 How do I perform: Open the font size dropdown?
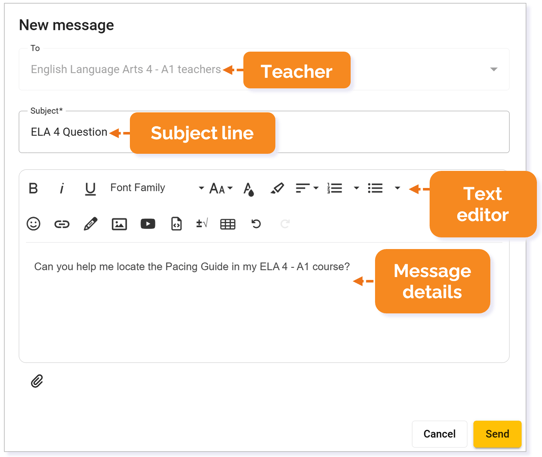tap(221, 188)
